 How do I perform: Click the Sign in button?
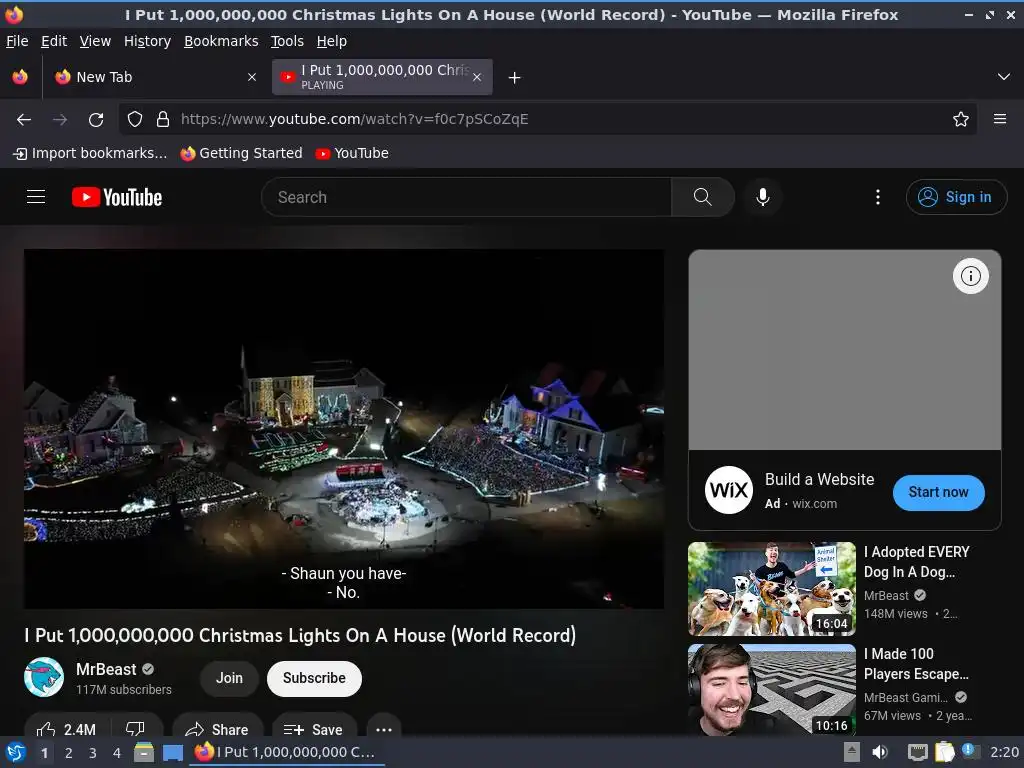tap(956, 197)
